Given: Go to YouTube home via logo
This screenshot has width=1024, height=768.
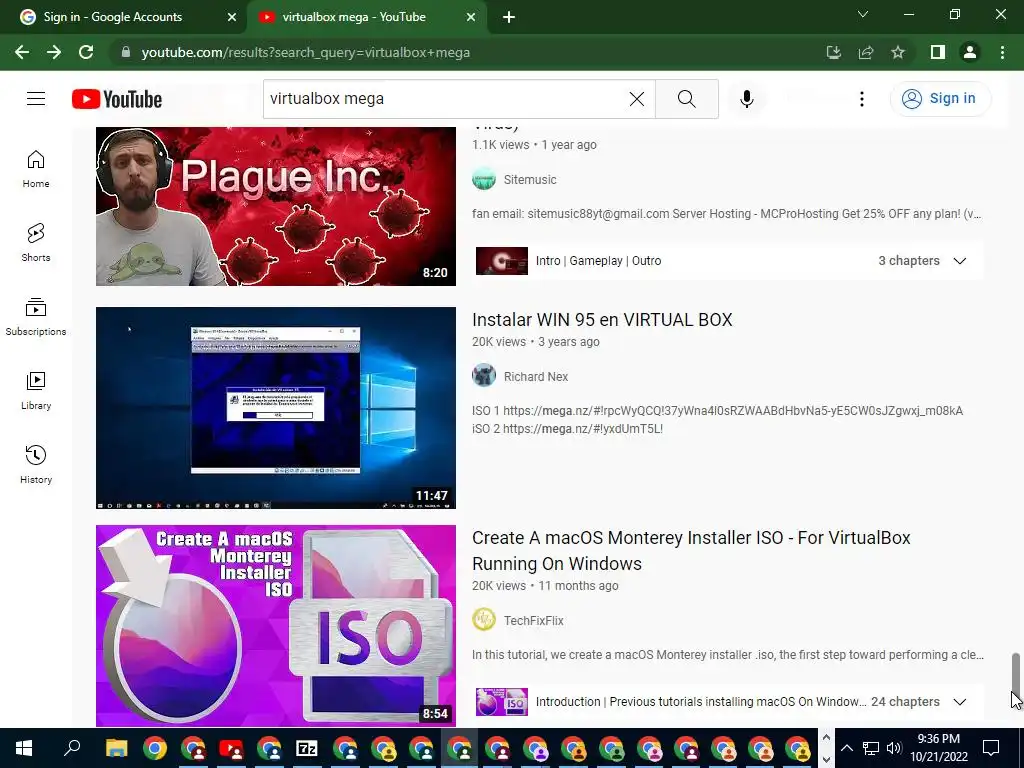Looking at the screenshot, I should pyautogui.click(x=117, y=99).
